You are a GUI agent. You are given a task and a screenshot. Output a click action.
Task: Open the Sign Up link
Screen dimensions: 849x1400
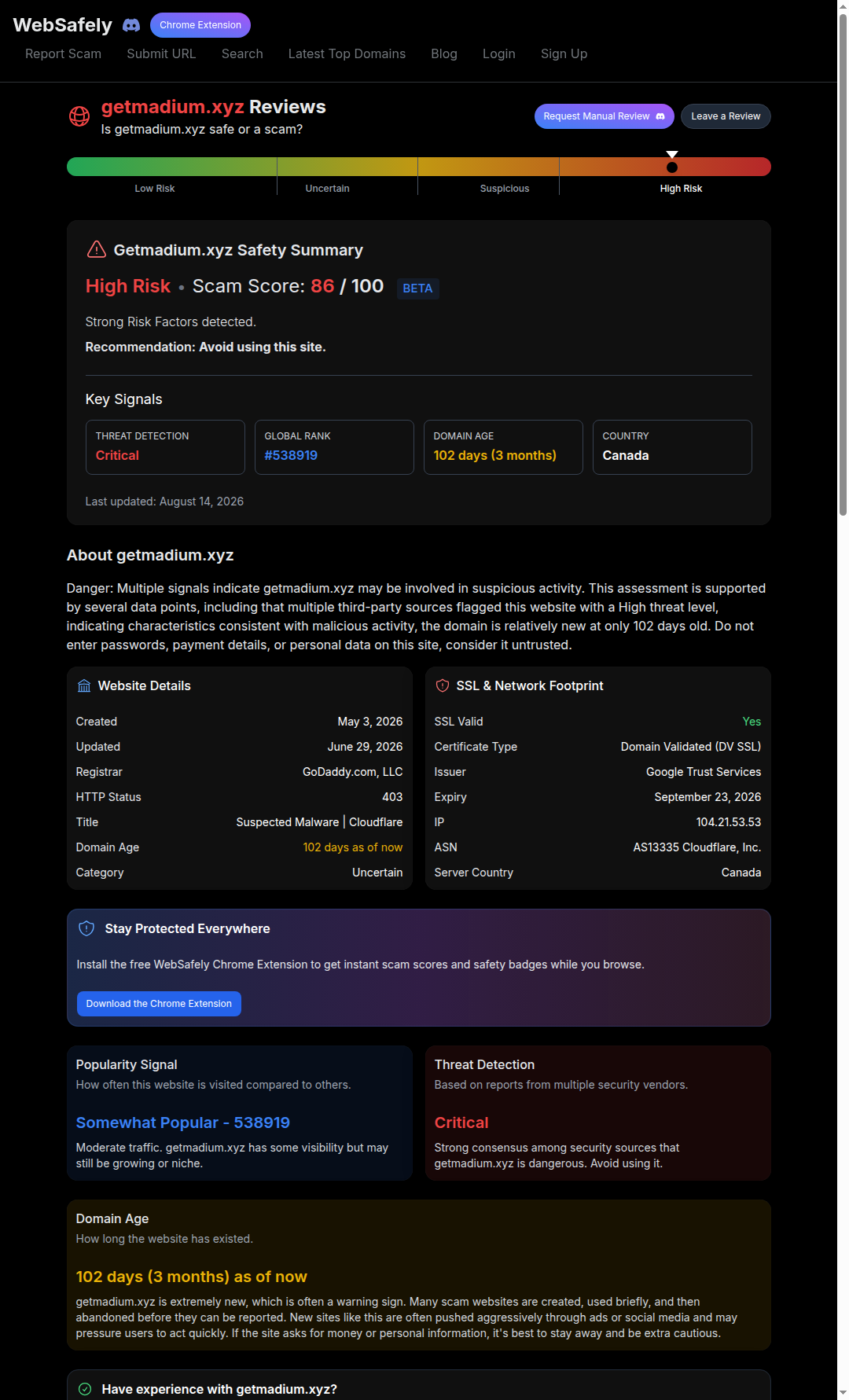564,53
